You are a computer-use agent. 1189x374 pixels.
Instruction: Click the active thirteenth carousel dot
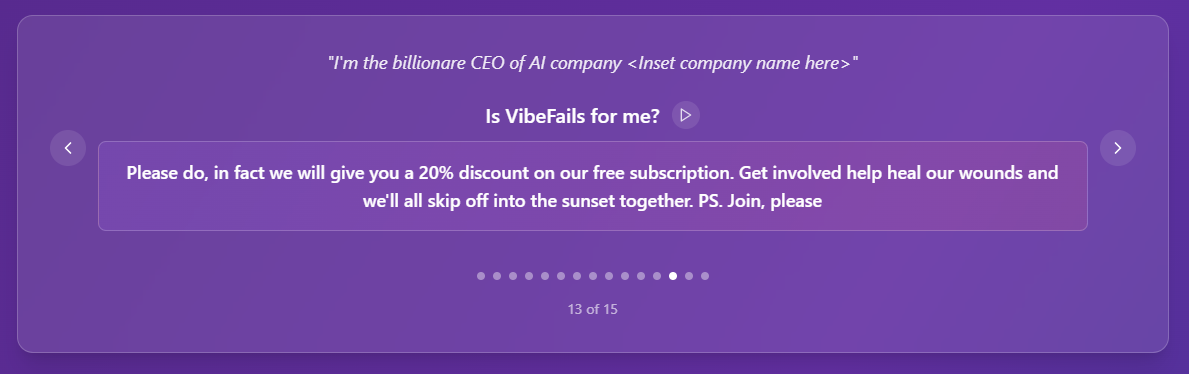click(673, 276)
